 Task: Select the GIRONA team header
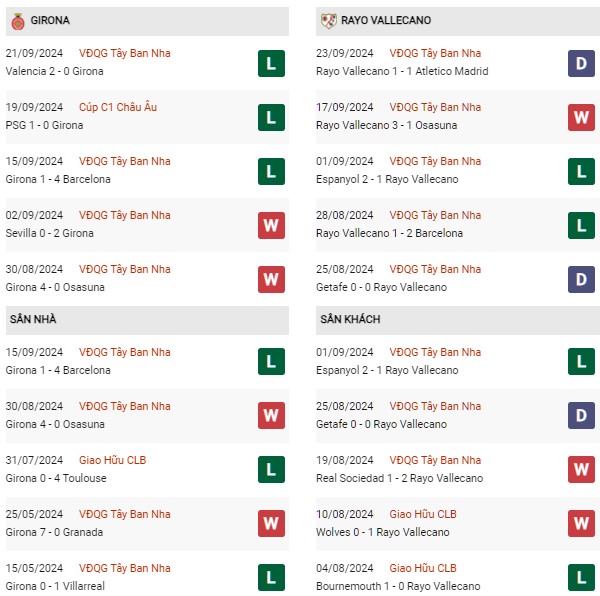[50, 20]
